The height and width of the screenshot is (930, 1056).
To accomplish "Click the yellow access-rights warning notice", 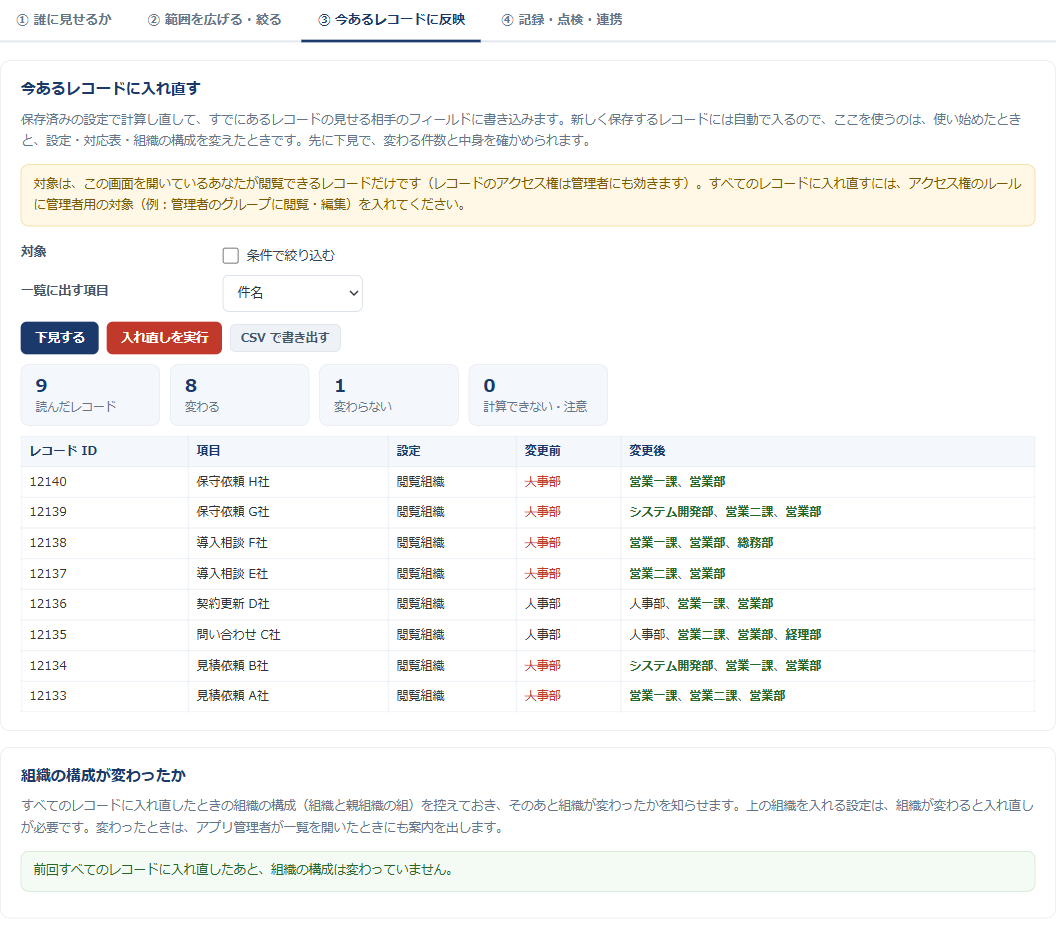I will point(527,195).
